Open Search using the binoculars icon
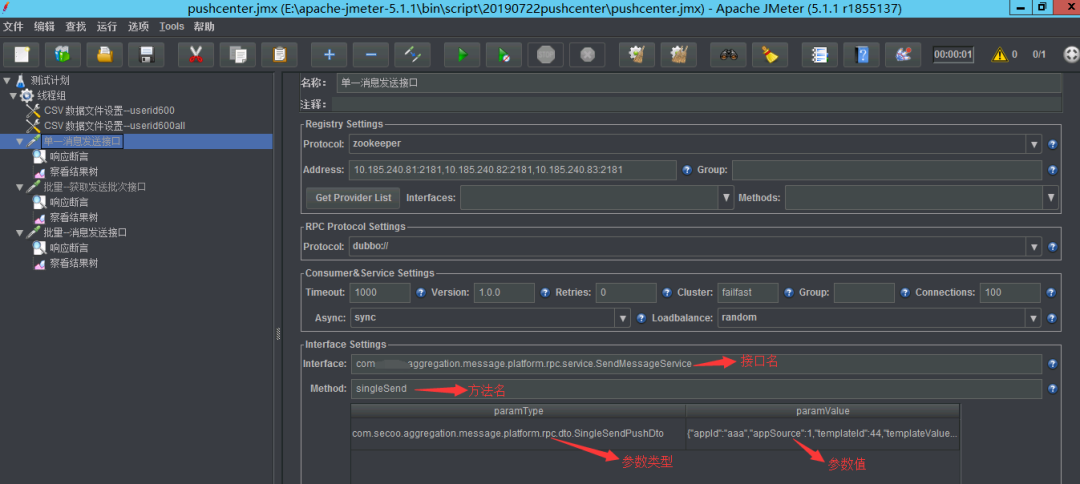This screenshot has width=1080, height=484. (x=729, y=54)
